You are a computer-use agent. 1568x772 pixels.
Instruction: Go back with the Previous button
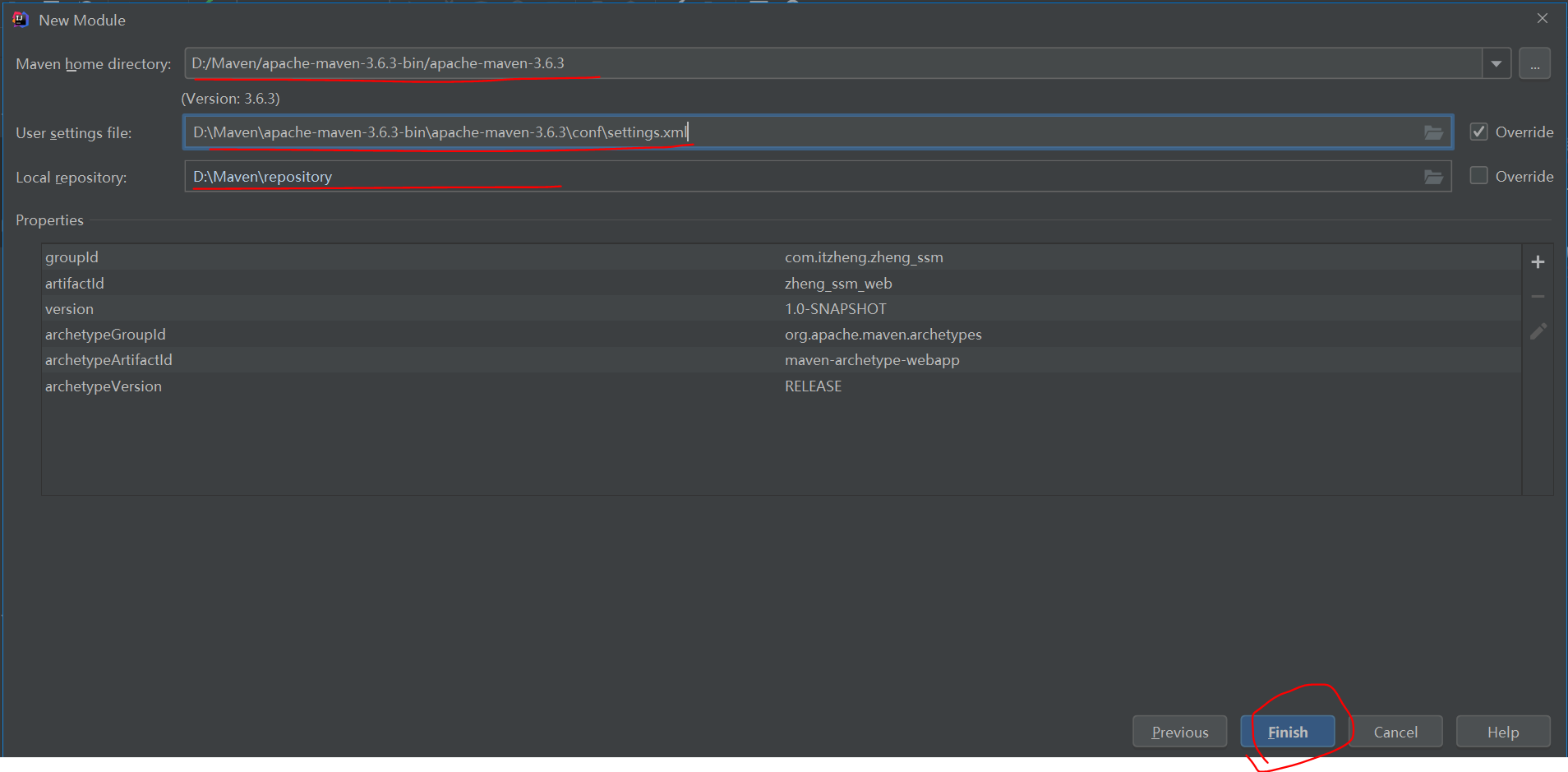pyautogui.click(x=1180, y=732)
